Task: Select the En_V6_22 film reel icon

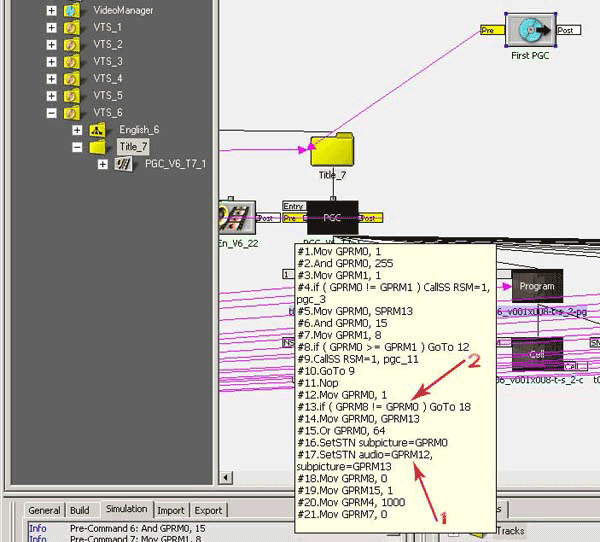Action: (236, 217)
